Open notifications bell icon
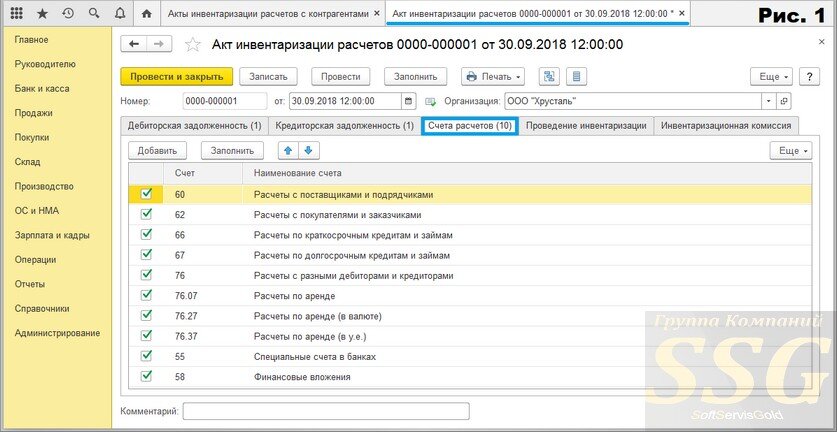Viewport: 837px width, 432px height. [121, 14]
